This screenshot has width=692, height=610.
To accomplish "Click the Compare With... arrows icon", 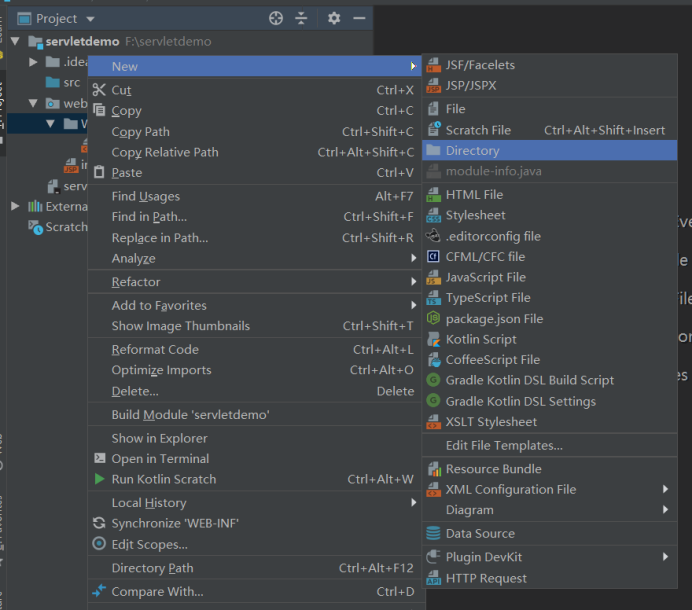I will click(x=99, y=591).
